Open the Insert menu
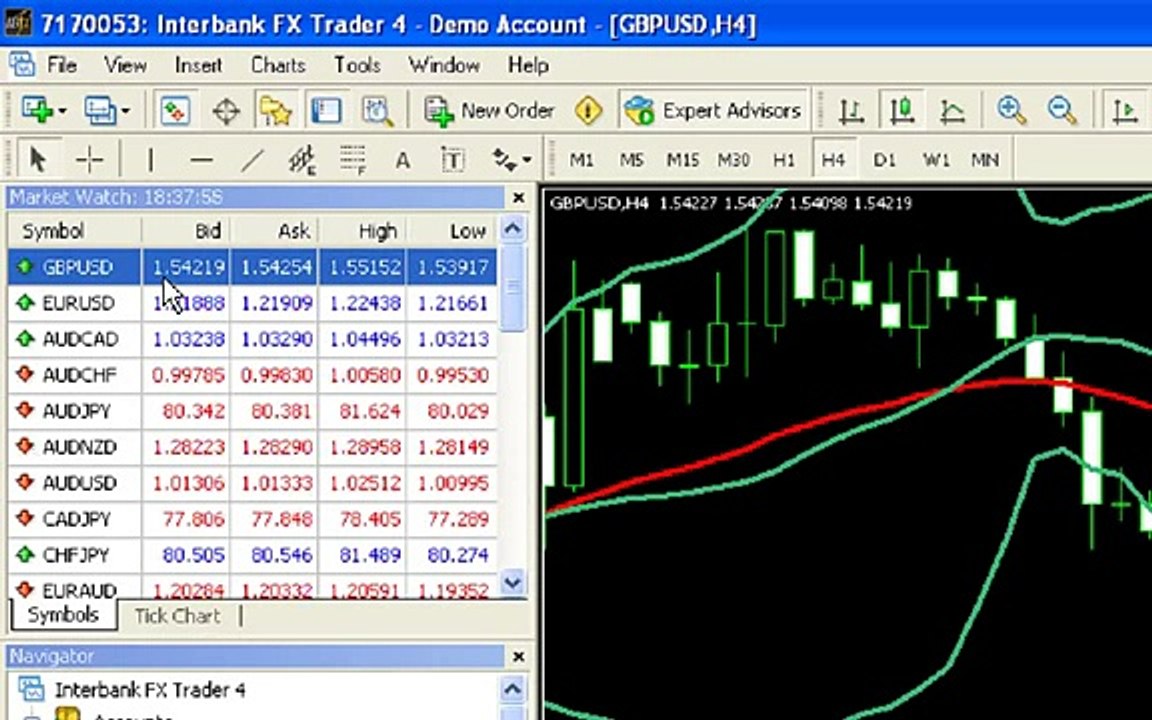Screen dimensions: 1152x720 click(x=198, y=65)
